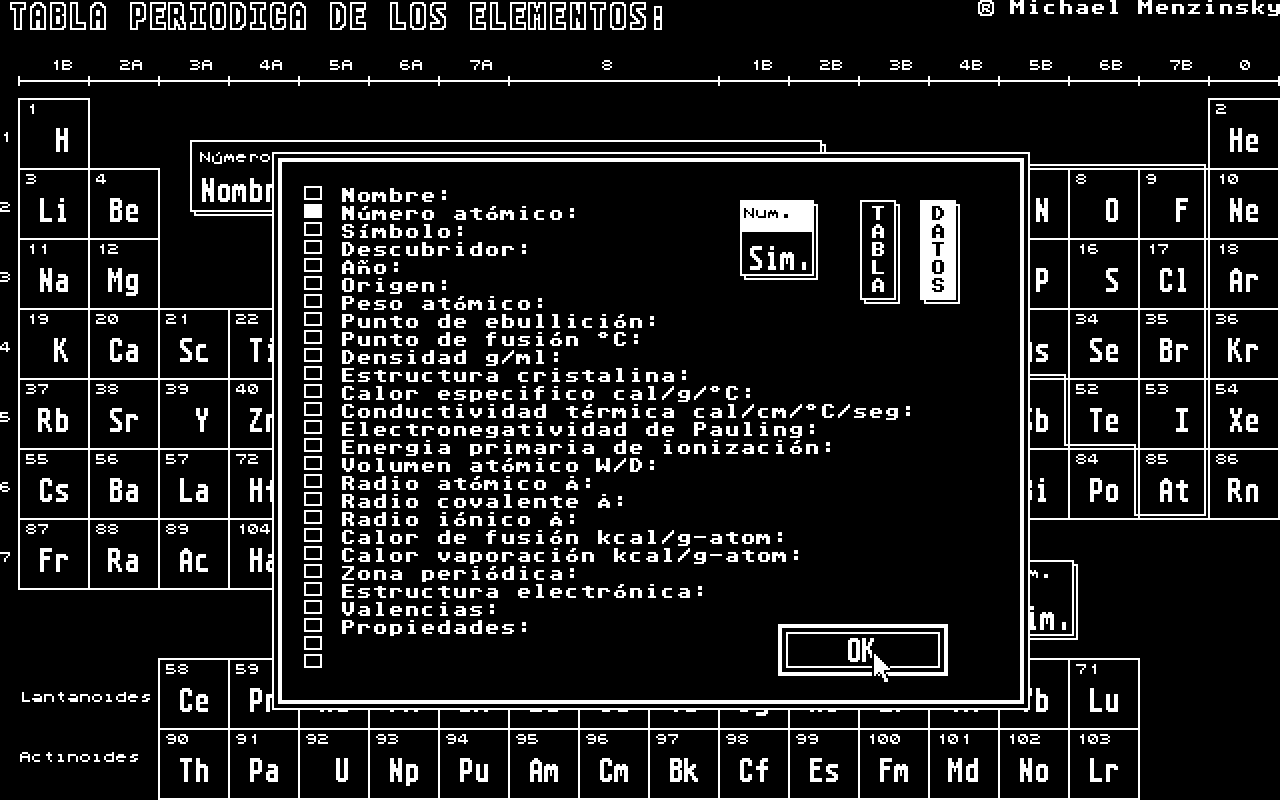This screenshot has height=800, width=1280.
Task: Toggle the Número atómico checkbox
Action: tap(313, 211)
